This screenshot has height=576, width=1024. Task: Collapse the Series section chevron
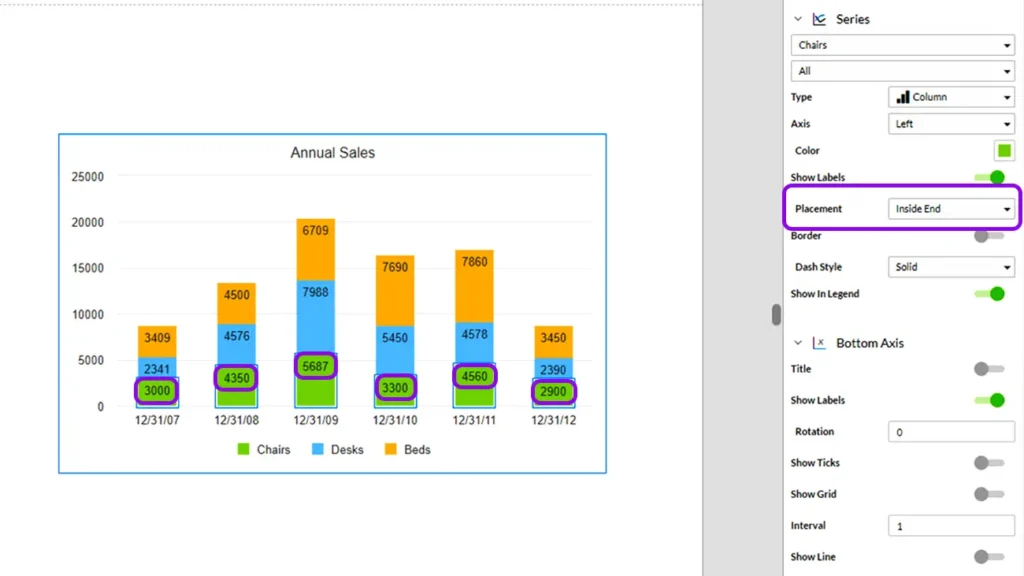798,19
